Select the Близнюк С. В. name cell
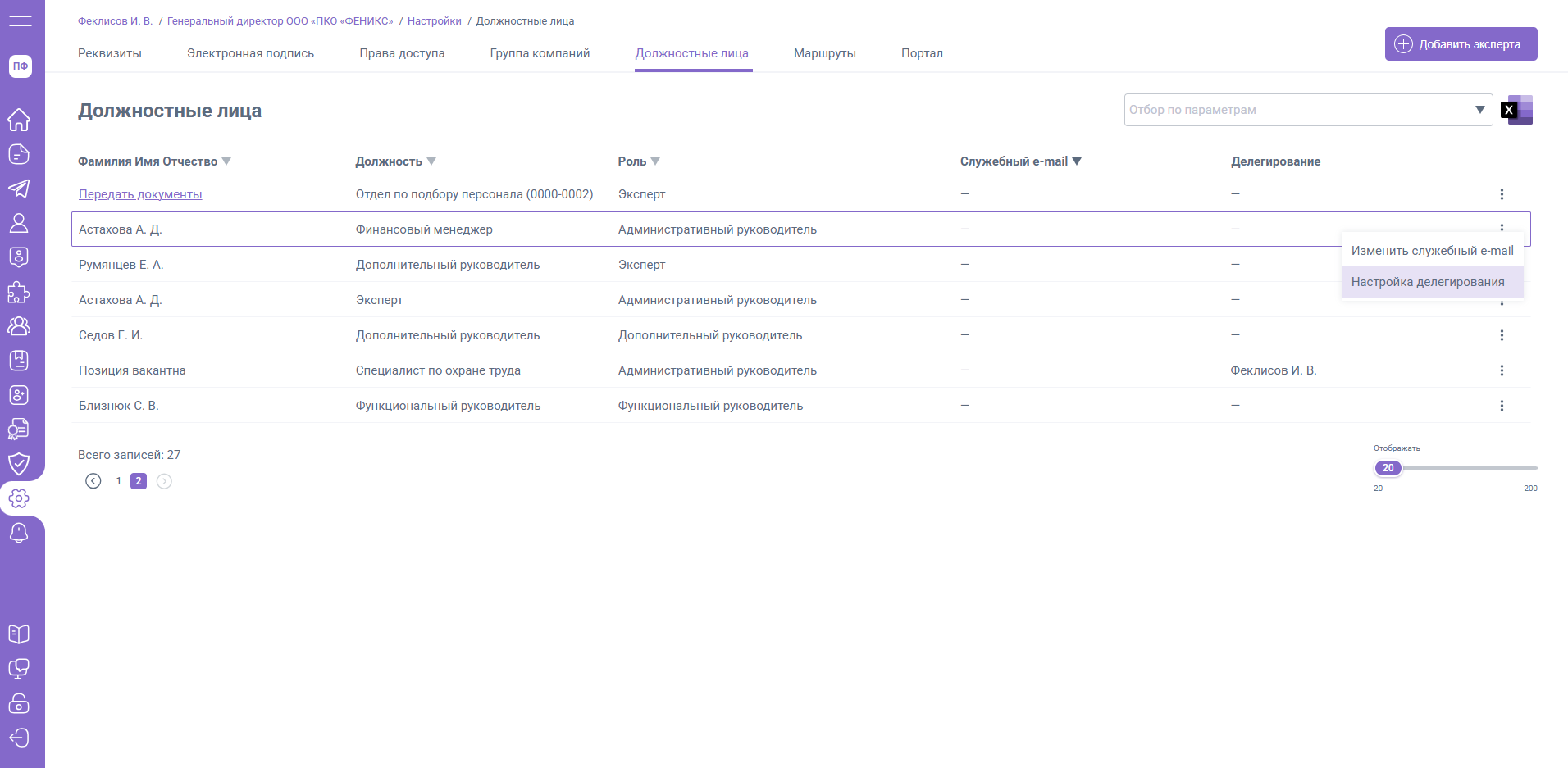The image size is (1568, 768). (x=119, y=406)
